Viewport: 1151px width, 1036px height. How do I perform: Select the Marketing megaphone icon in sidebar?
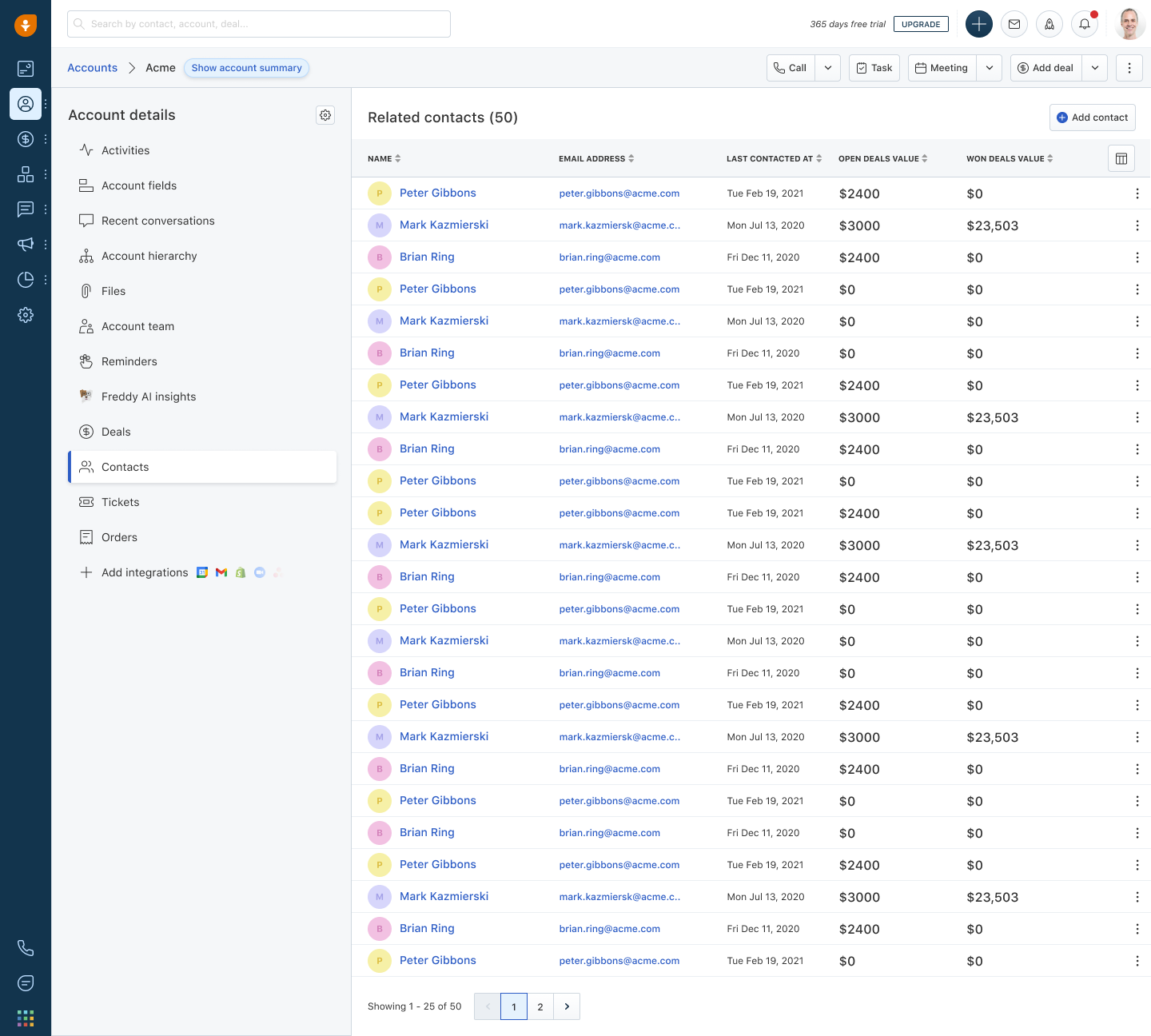[25, 244]
